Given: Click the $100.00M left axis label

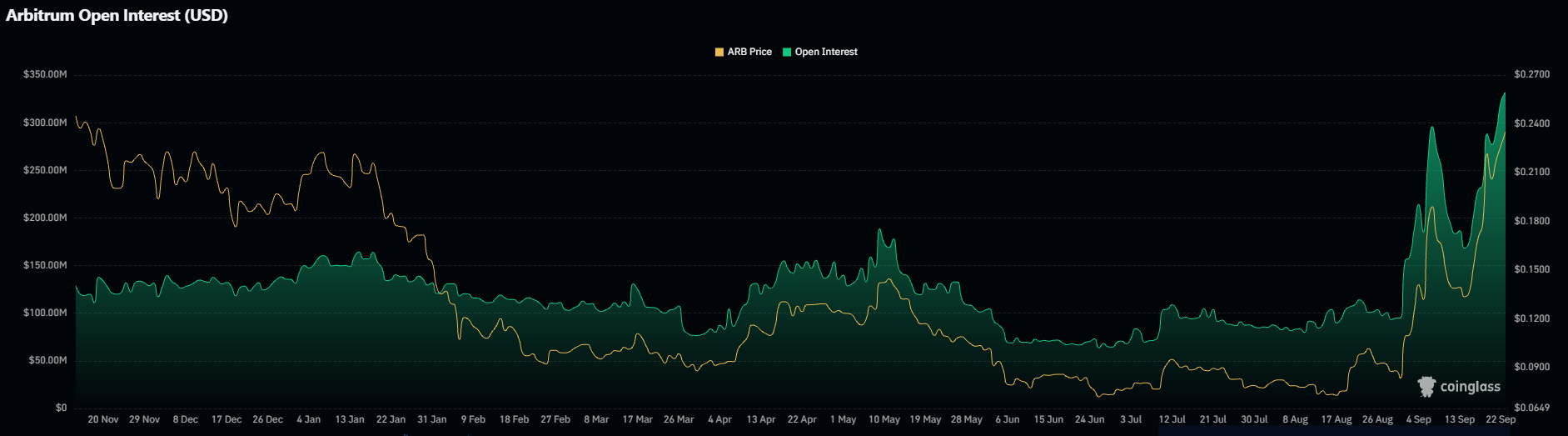Looking at the screenshot, I should click(45, 313).
